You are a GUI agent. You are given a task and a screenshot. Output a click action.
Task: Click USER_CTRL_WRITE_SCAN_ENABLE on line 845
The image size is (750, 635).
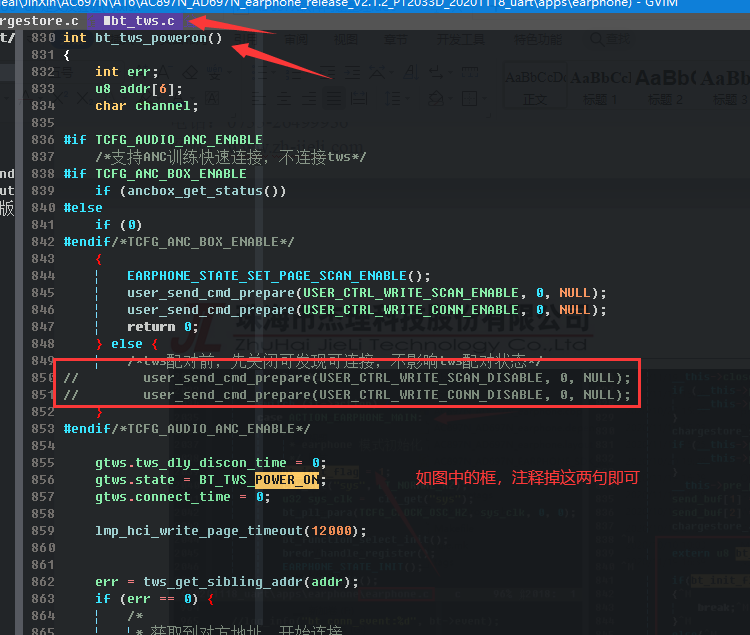click(411, 293)
